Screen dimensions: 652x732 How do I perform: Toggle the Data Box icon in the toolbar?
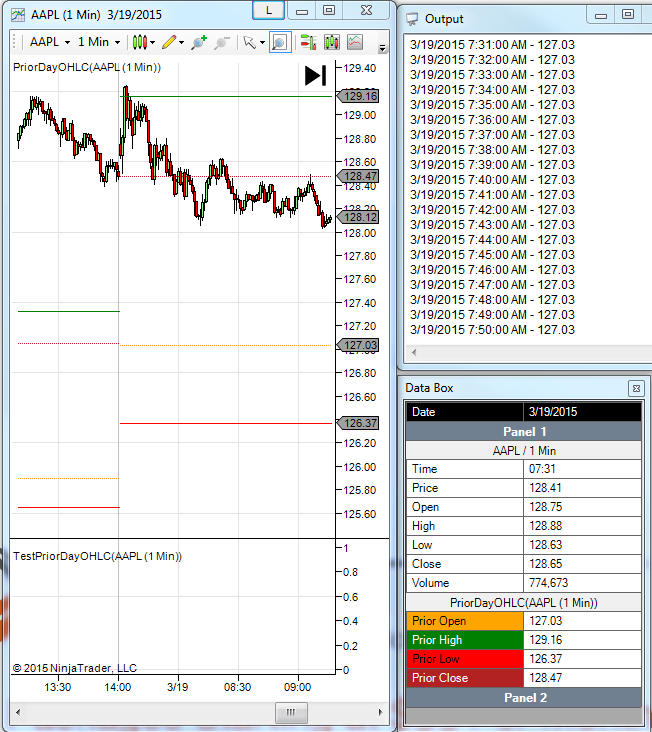(x=280, y=42)
